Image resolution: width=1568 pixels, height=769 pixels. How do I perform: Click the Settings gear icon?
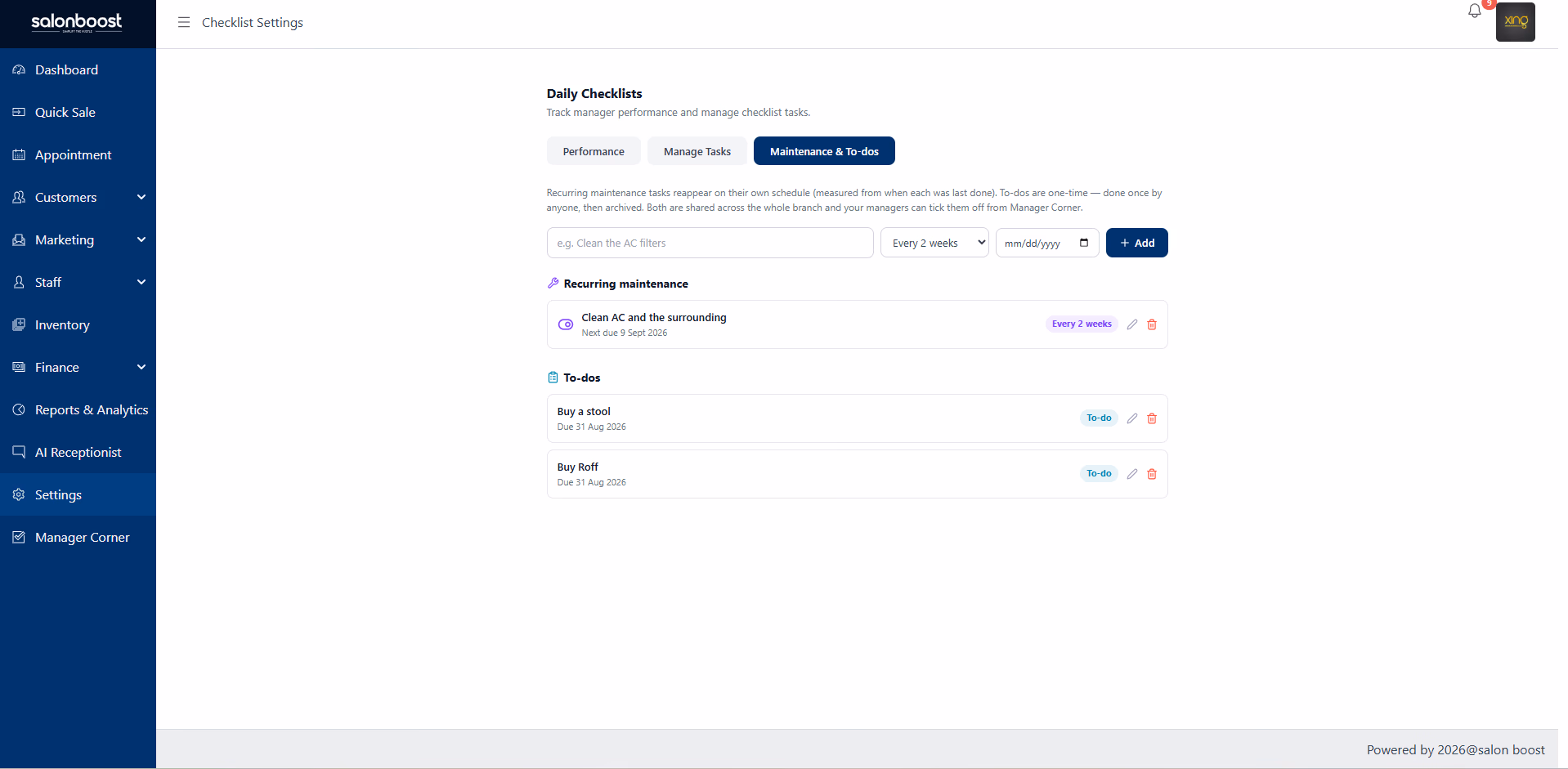coord(19,495)
